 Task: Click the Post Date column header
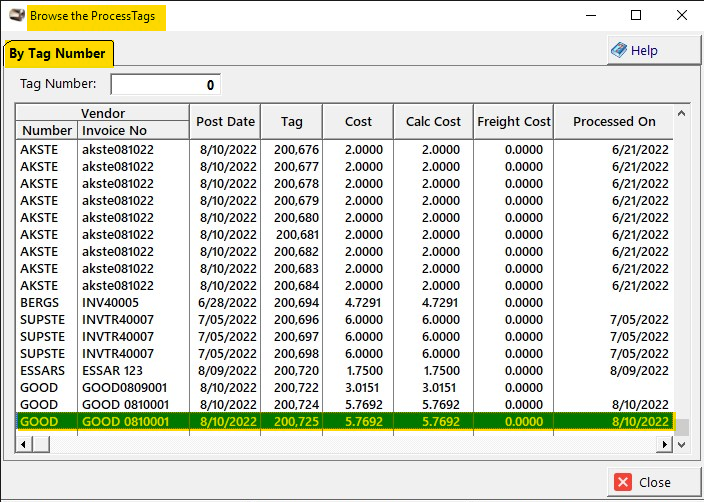(x=225, y=122)
